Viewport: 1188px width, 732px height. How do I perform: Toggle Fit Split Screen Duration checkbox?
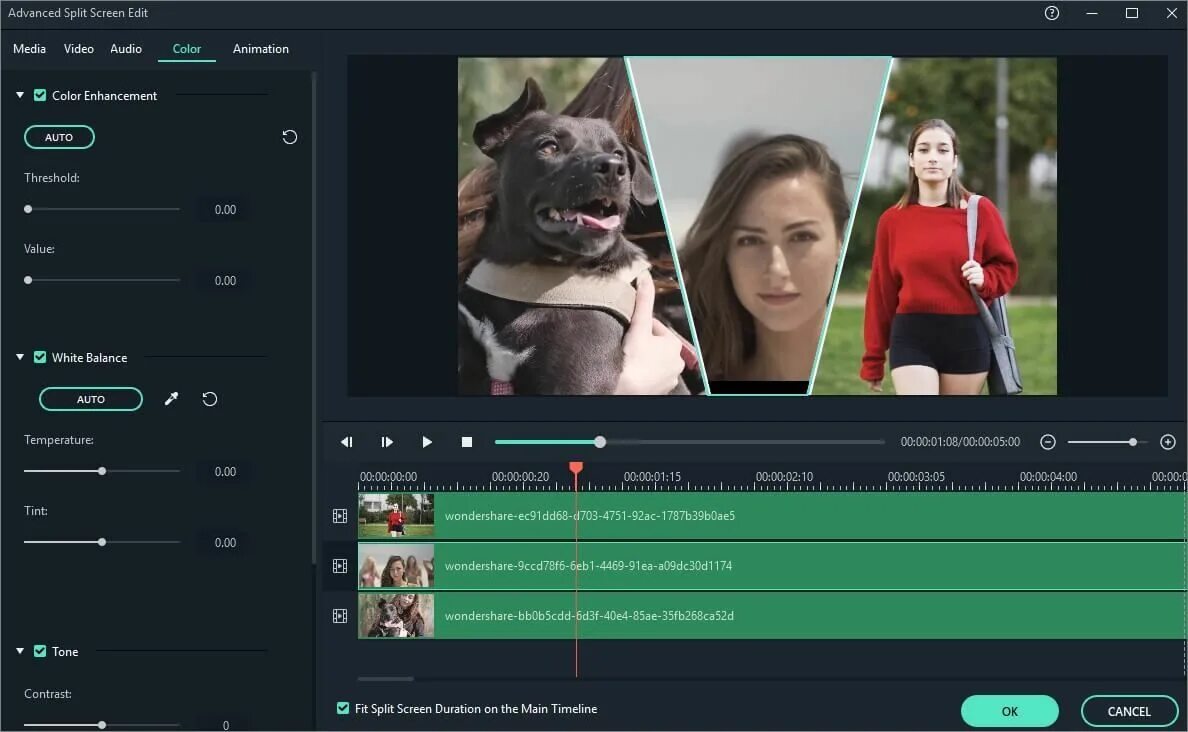click(x=343, y=708)
